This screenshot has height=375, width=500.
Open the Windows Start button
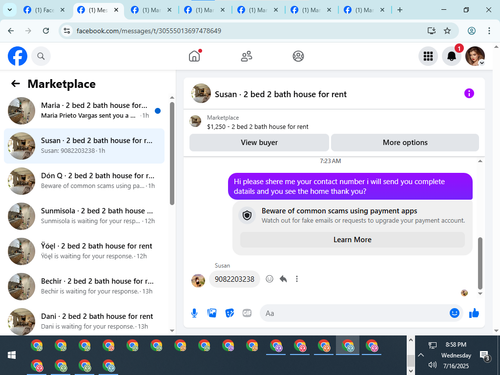12,355
